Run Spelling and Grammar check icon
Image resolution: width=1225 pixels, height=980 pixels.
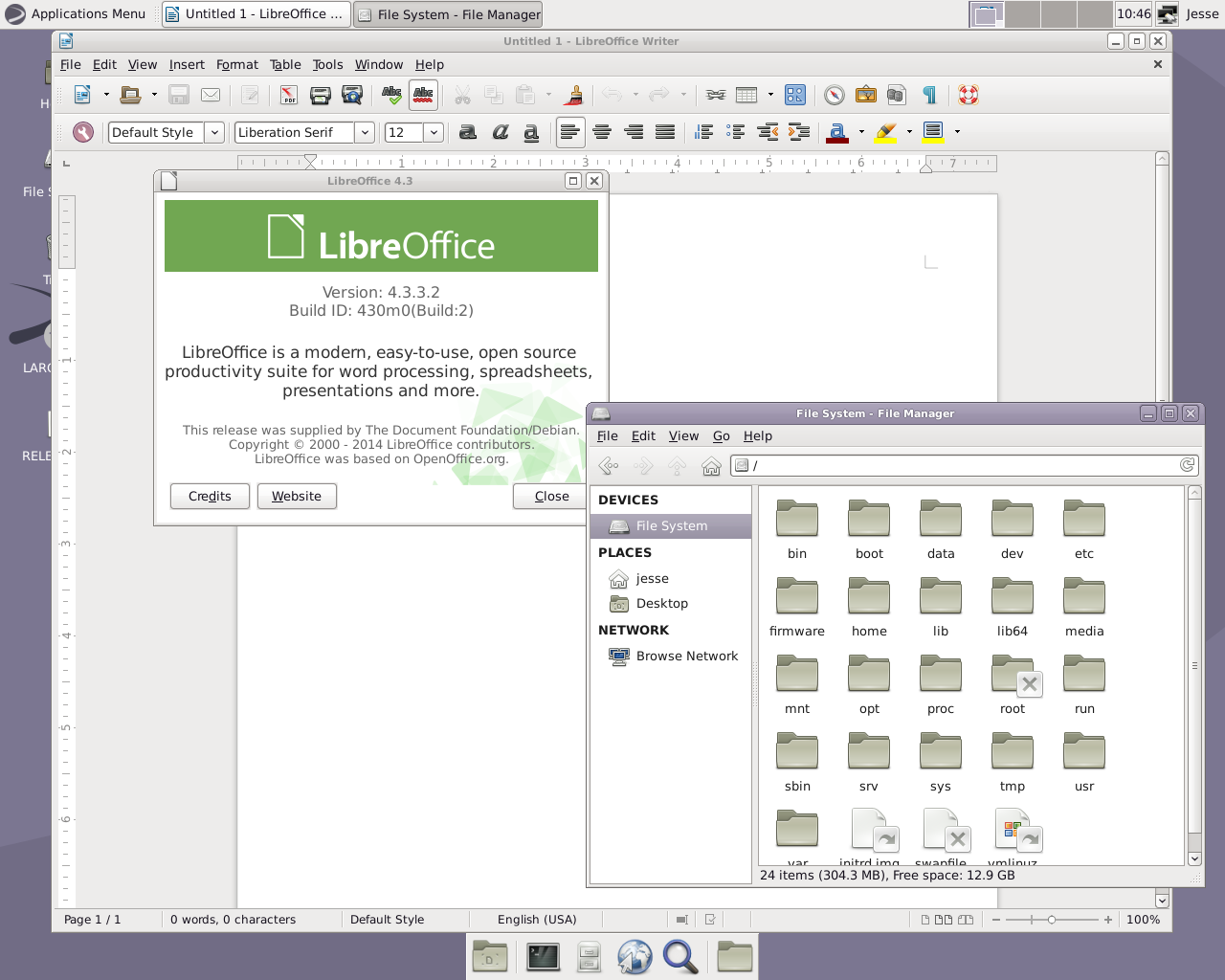click(x=391, y=95)
